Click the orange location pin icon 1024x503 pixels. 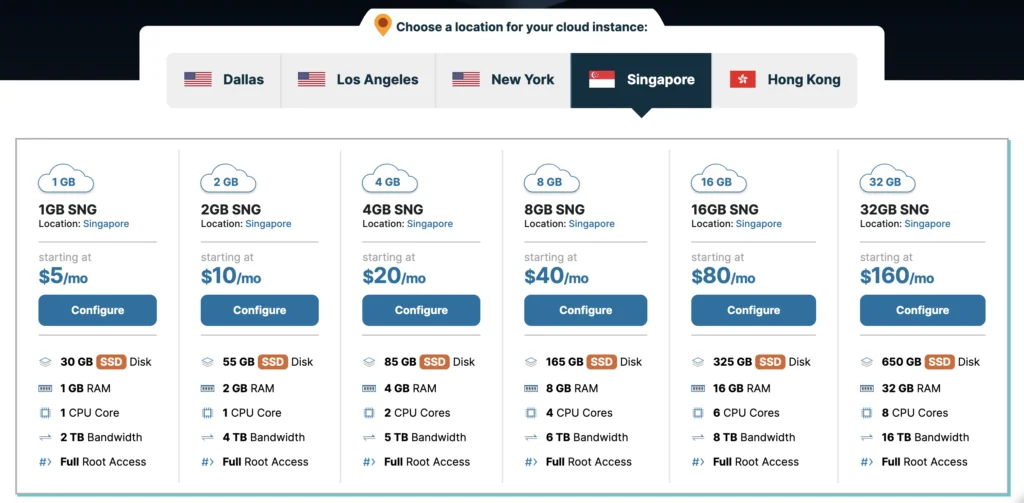coord(383,25)
